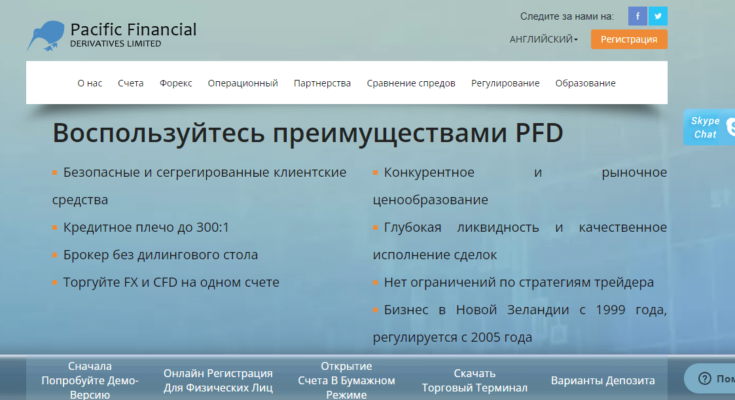
Task: Click Нет ограничений по стратегиям трейдера text
Action: click(x=519, y=282)
